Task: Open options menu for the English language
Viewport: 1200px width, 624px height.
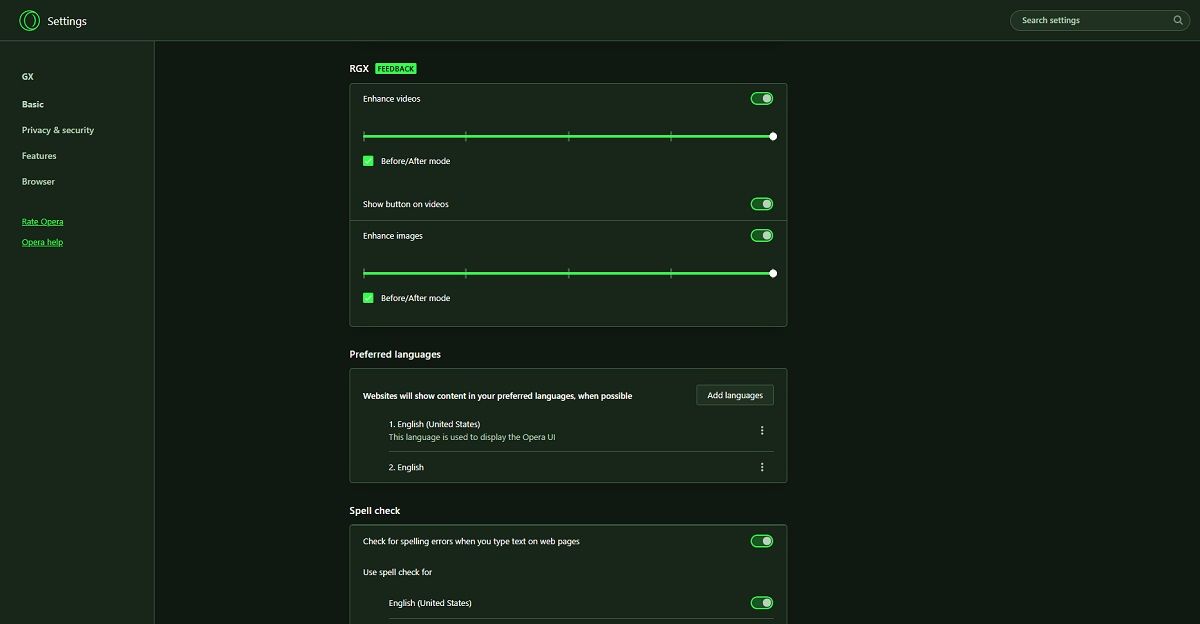Action: click(762, 466)
